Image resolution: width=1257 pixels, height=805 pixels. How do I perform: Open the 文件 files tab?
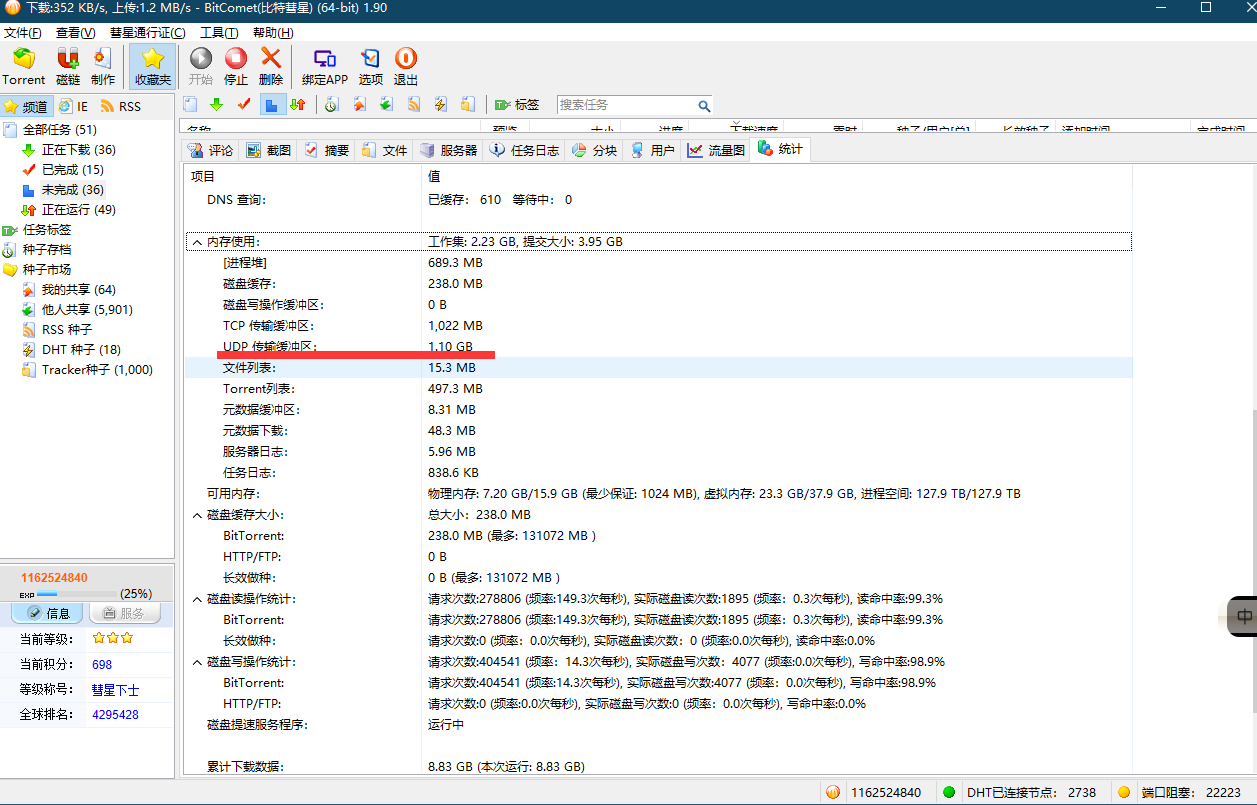[385, 150]
